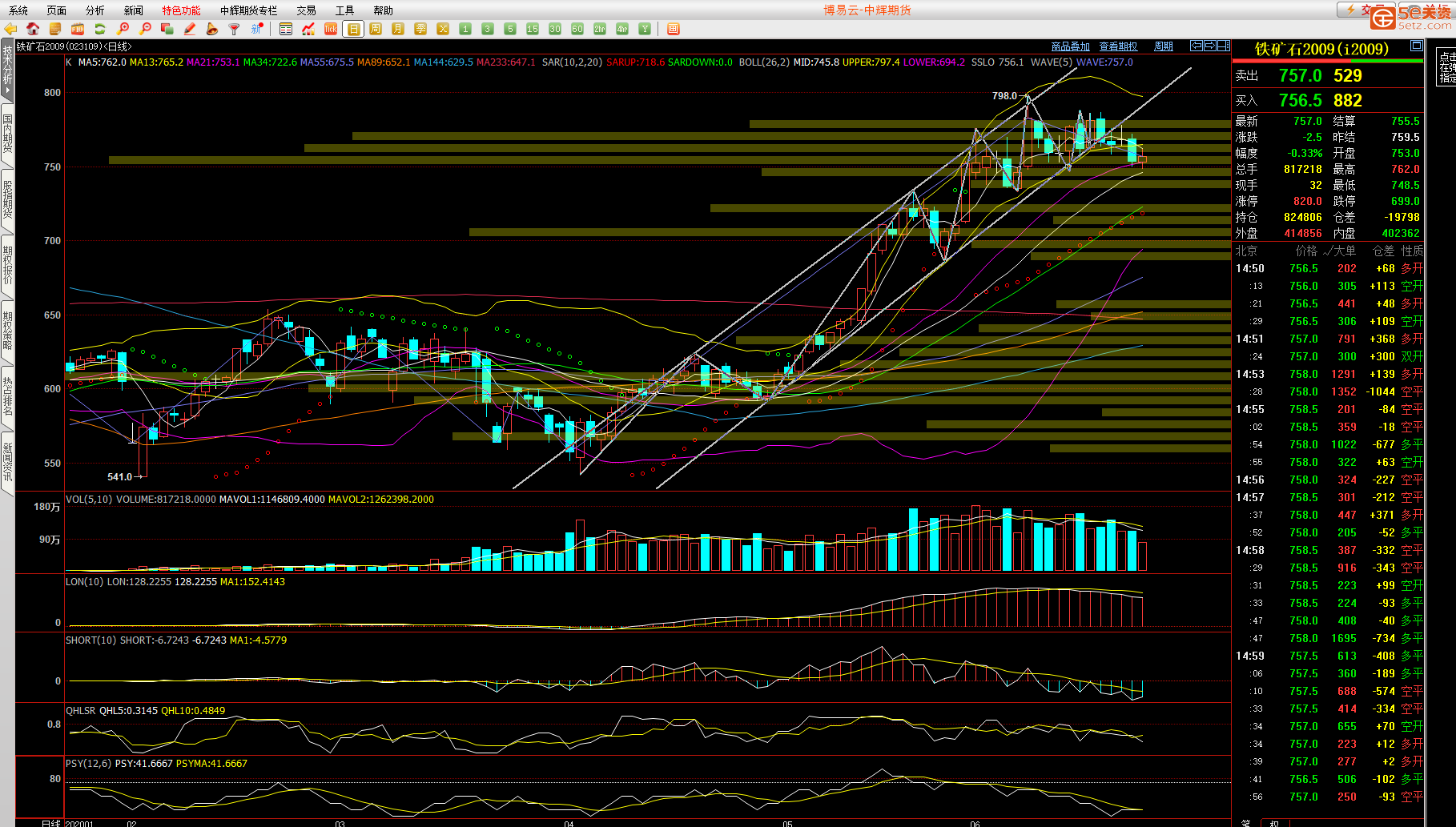Switch to 新闻资讯 sidebar tab
This screenshot has height=827, width=1456.
(x=7, y=462)
